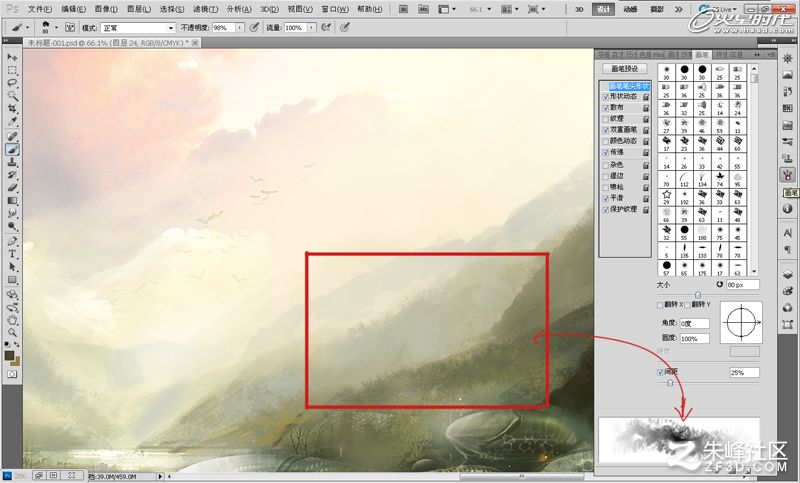The image size is (800, 483).
Task: Select the Horizontal Type tool
Action: tap(12, 253)
